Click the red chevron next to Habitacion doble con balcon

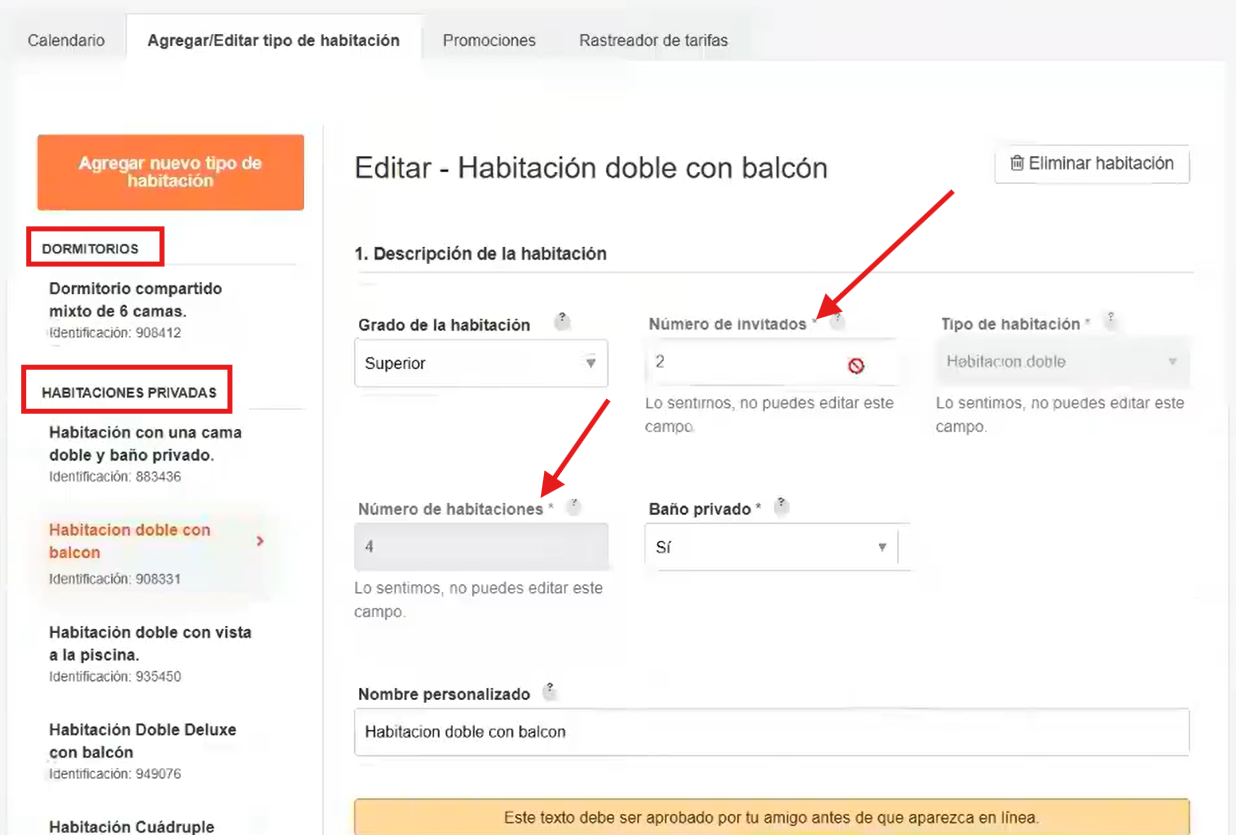click(x=260, y=541)
